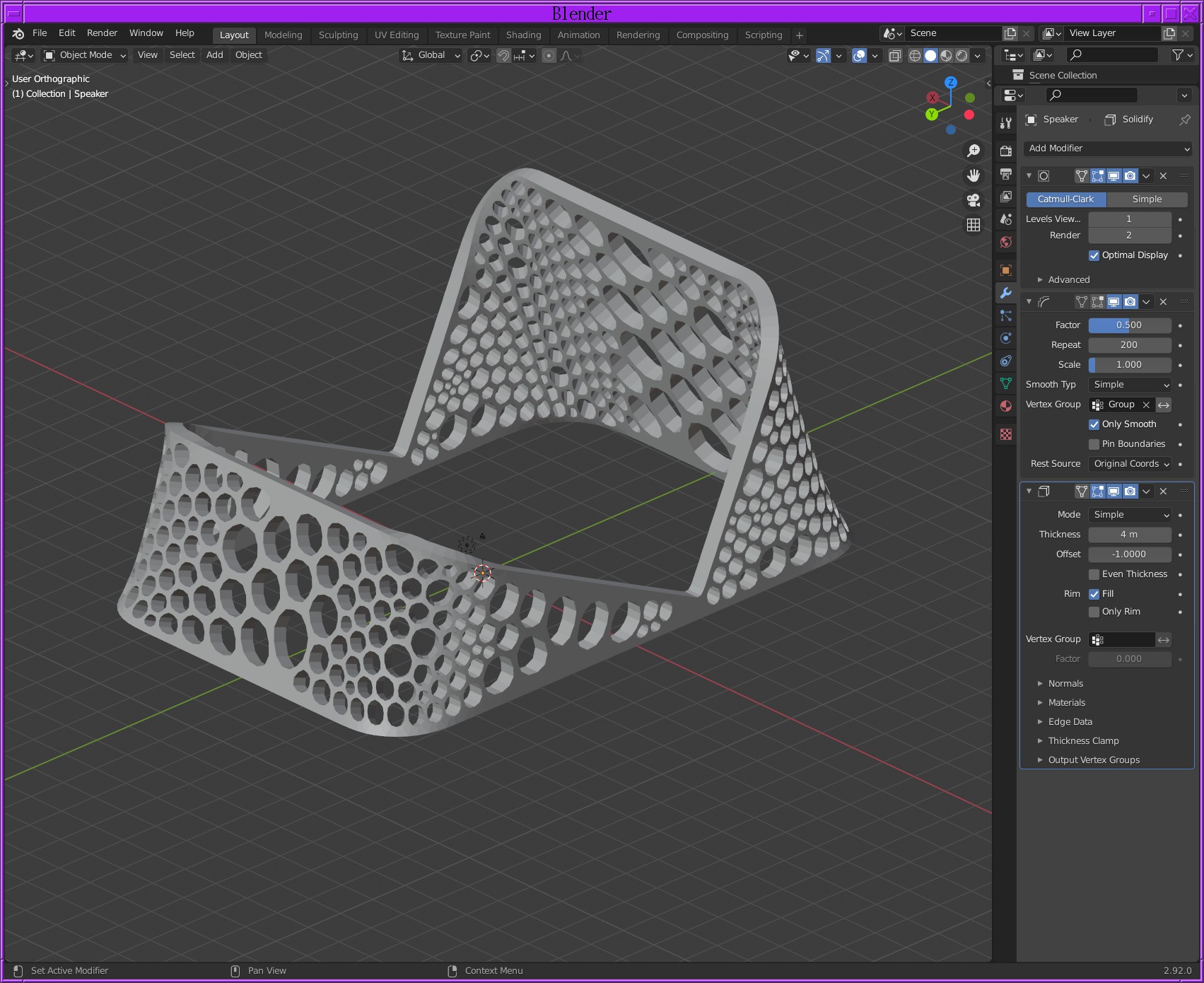Viewport: 1204px width, 983px height.
Task: Toggle the Optimal Display checkbox
Action: [x=1094, y=255]
